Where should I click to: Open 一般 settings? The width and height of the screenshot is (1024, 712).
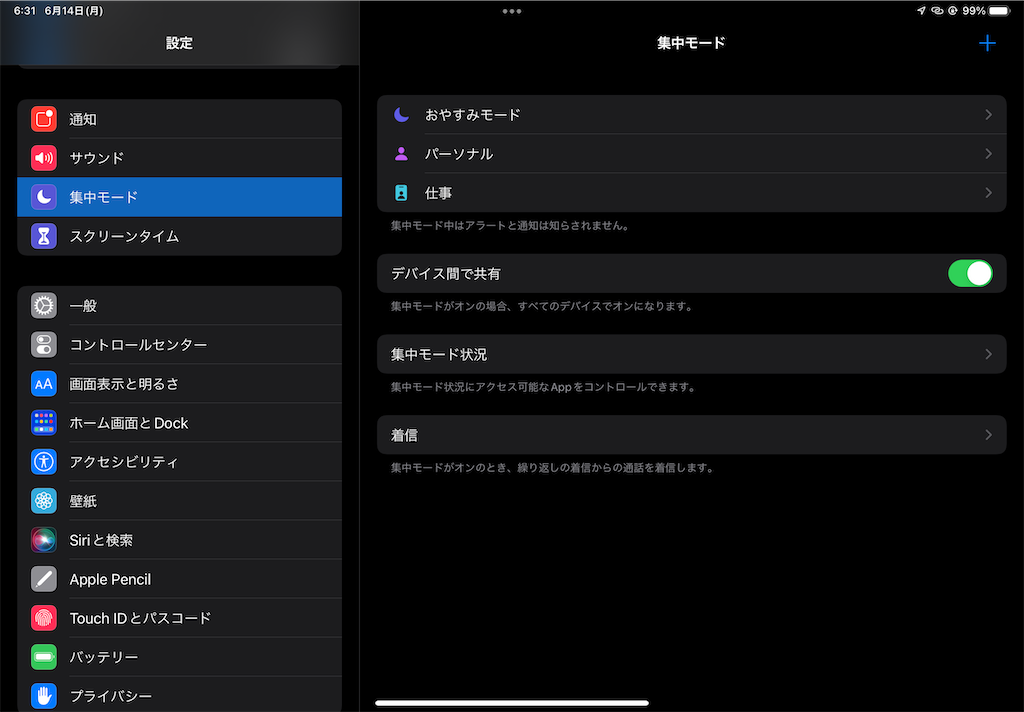[x=180, y=306]
